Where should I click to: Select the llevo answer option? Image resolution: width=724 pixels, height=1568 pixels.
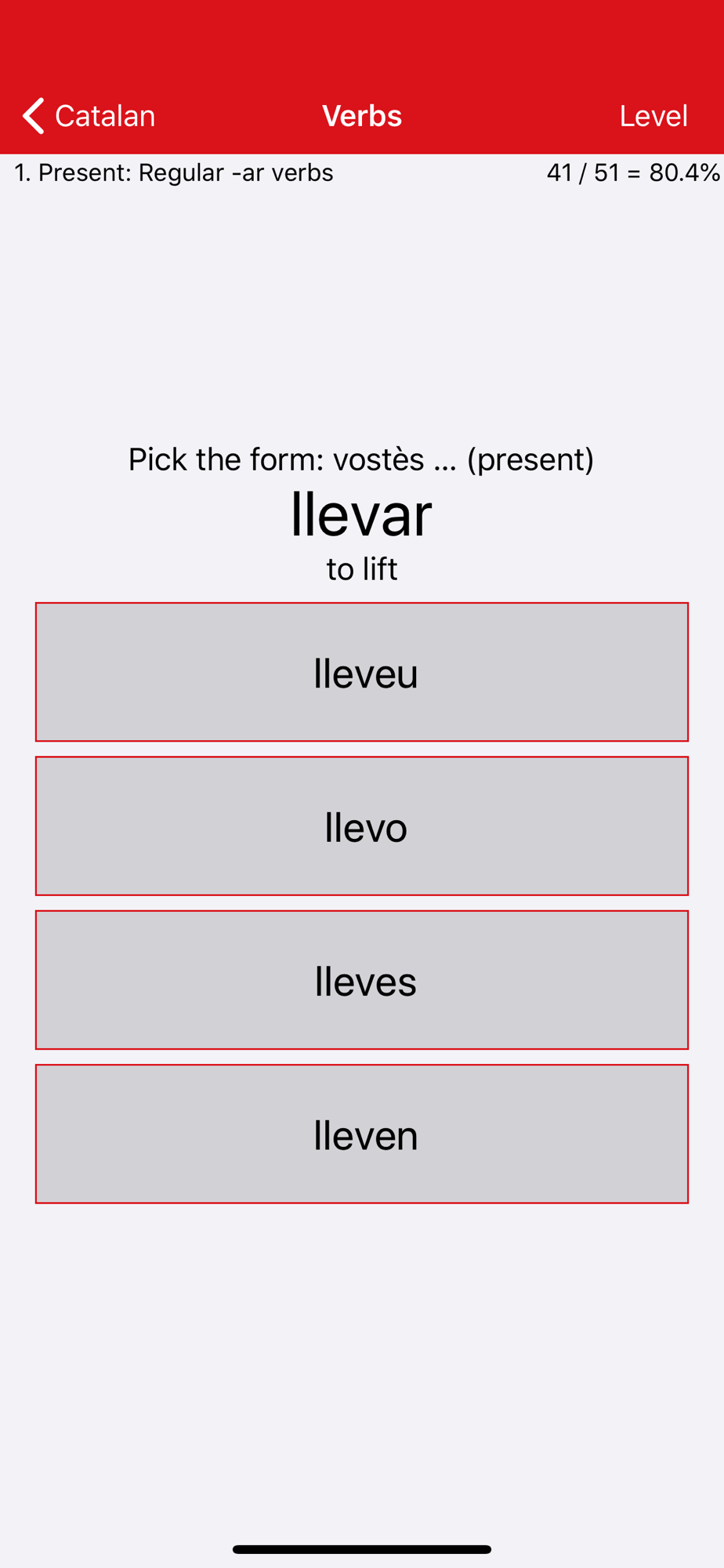[362, 826]
